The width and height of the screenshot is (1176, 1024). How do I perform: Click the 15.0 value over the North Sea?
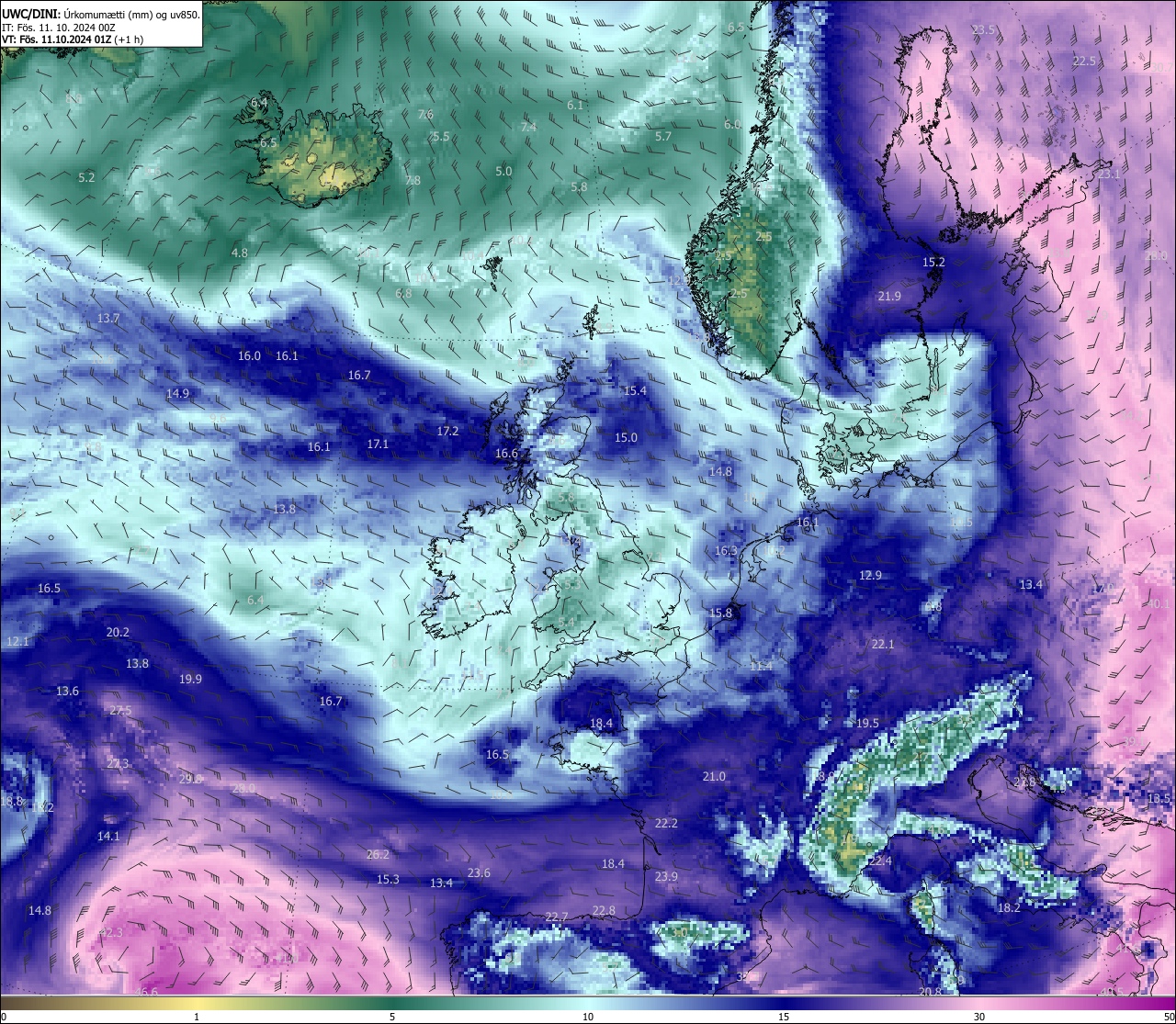(626, 437)
